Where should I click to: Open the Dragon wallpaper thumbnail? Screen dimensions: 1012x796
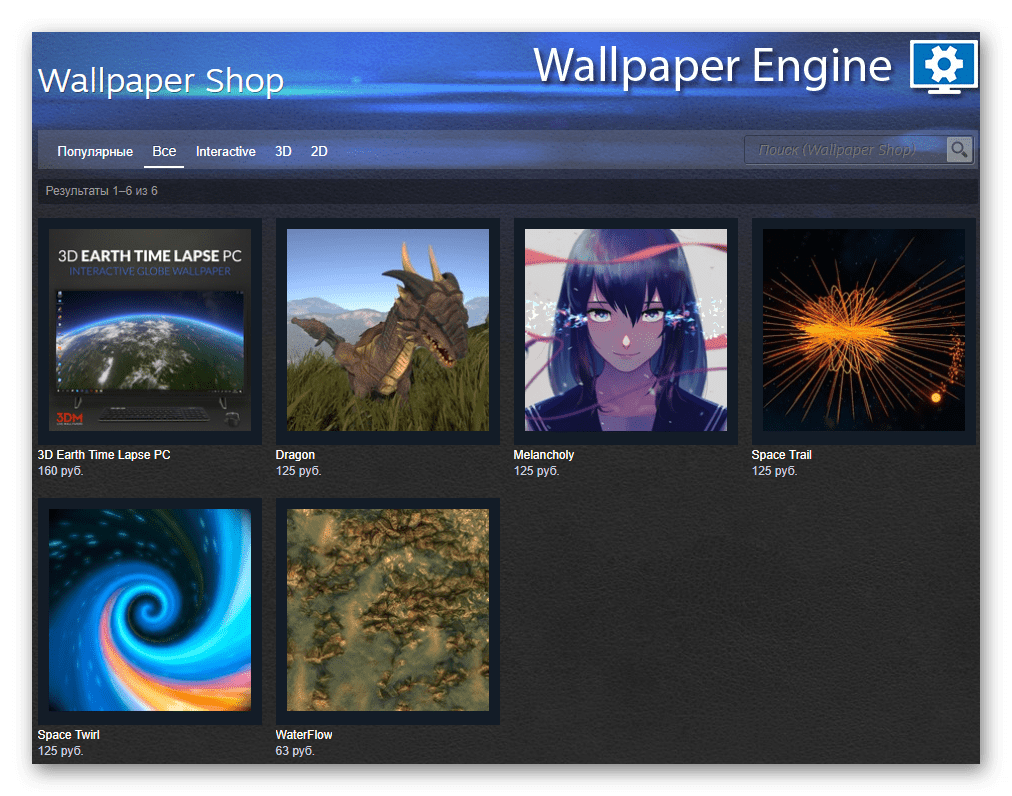[388, 330]
